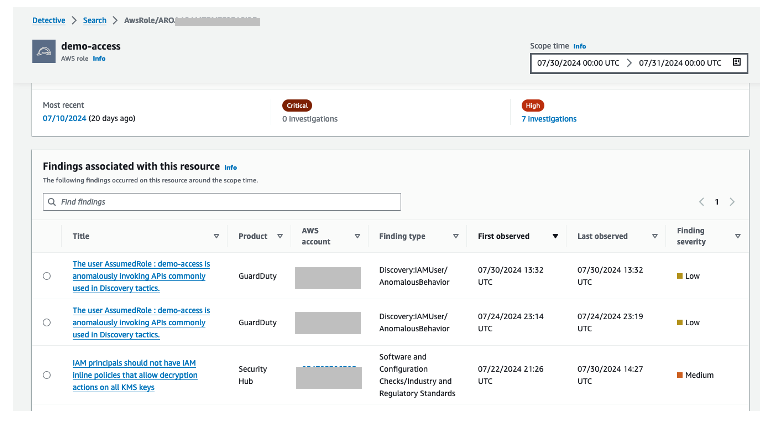Open the Search breadcrumb link
Image resolution: width=769 pixels, height=426 pixels.
pos(95,20)
